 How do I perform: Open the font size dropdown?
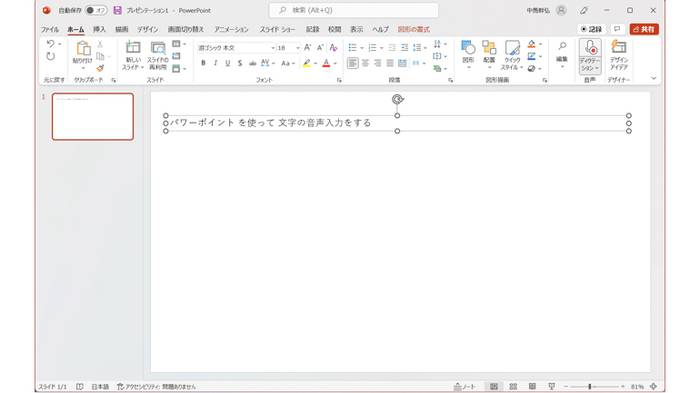point(298,48)
